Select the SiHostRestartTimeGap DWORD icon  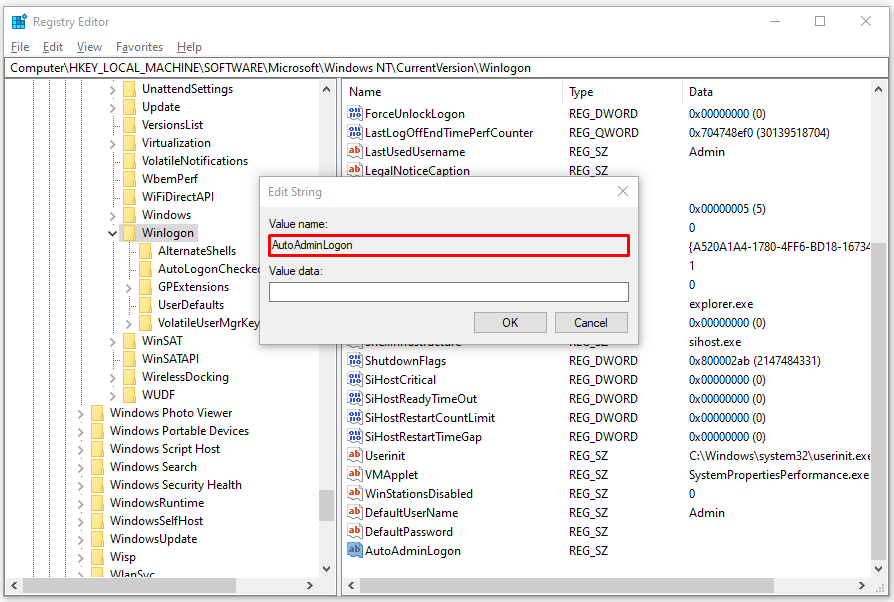point(355,437)
